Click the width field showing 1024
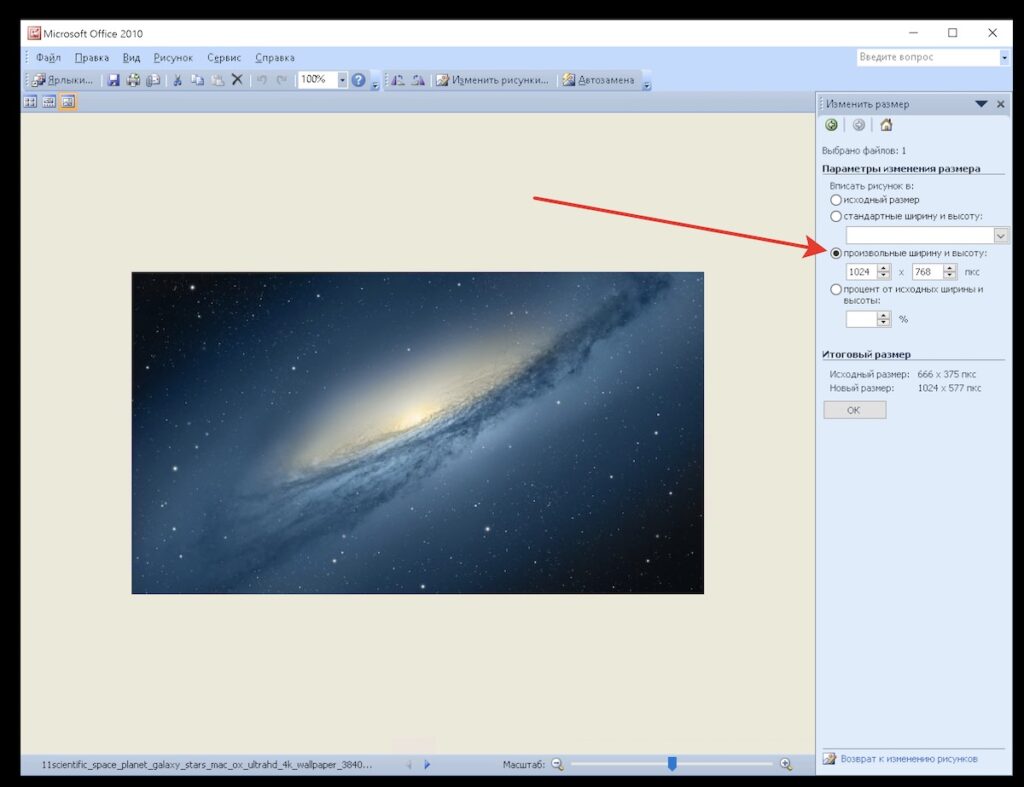1024x787 pixels. coord(861,272)
